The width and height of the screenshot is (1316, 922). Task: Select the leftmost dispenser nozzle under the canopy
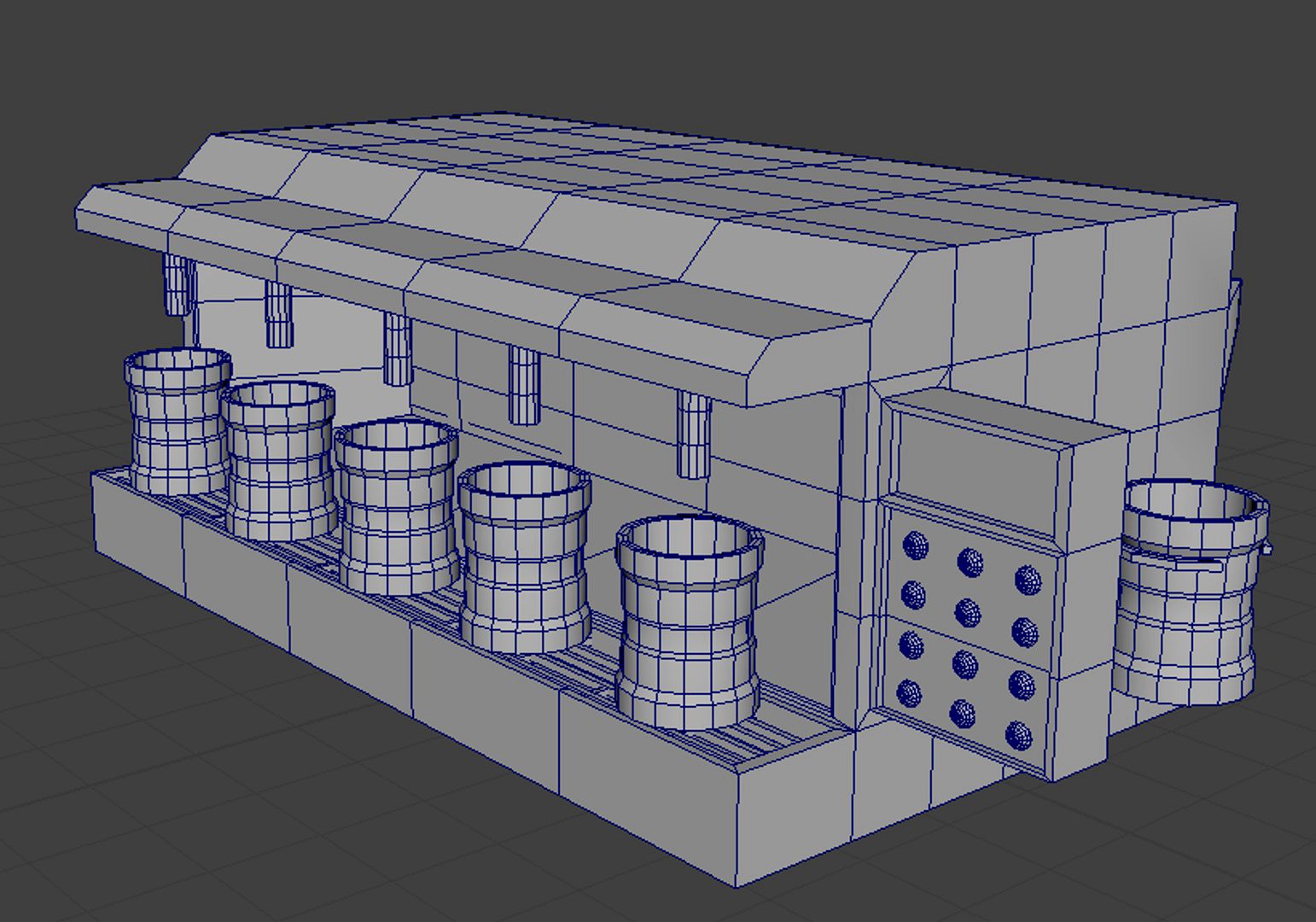point(179,286)
